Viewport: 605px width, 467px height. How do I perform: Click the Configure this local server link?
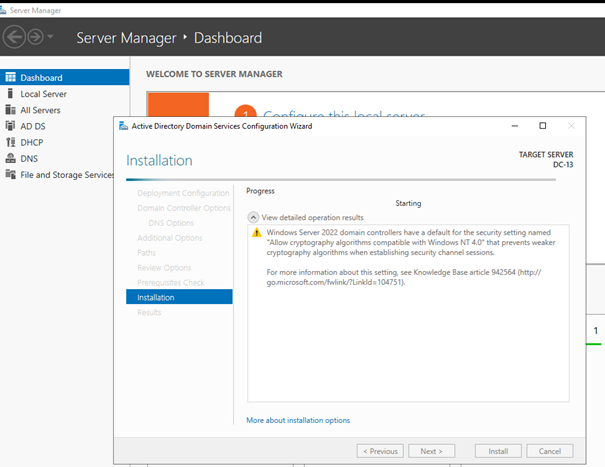[x=344, y=113]
